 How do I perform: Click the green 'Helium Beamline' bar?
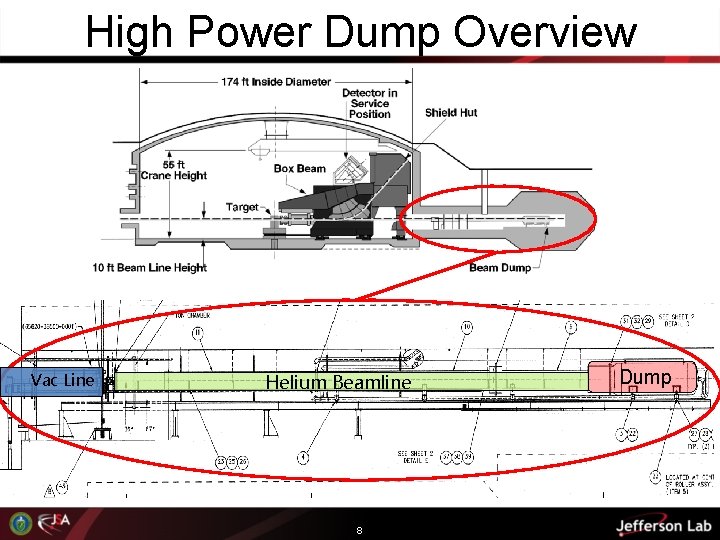351,382
